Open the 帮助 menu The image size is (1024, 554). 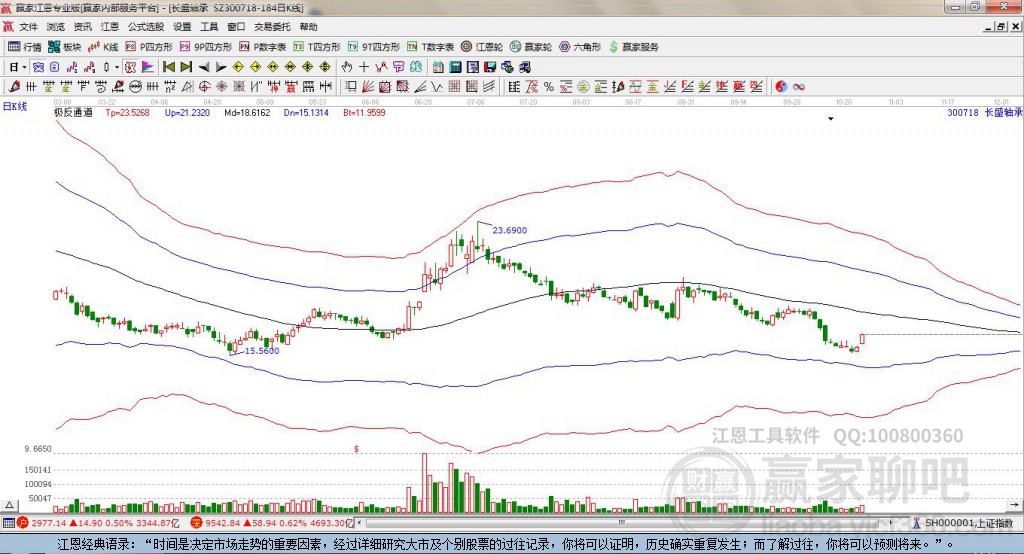coord(308,27)
